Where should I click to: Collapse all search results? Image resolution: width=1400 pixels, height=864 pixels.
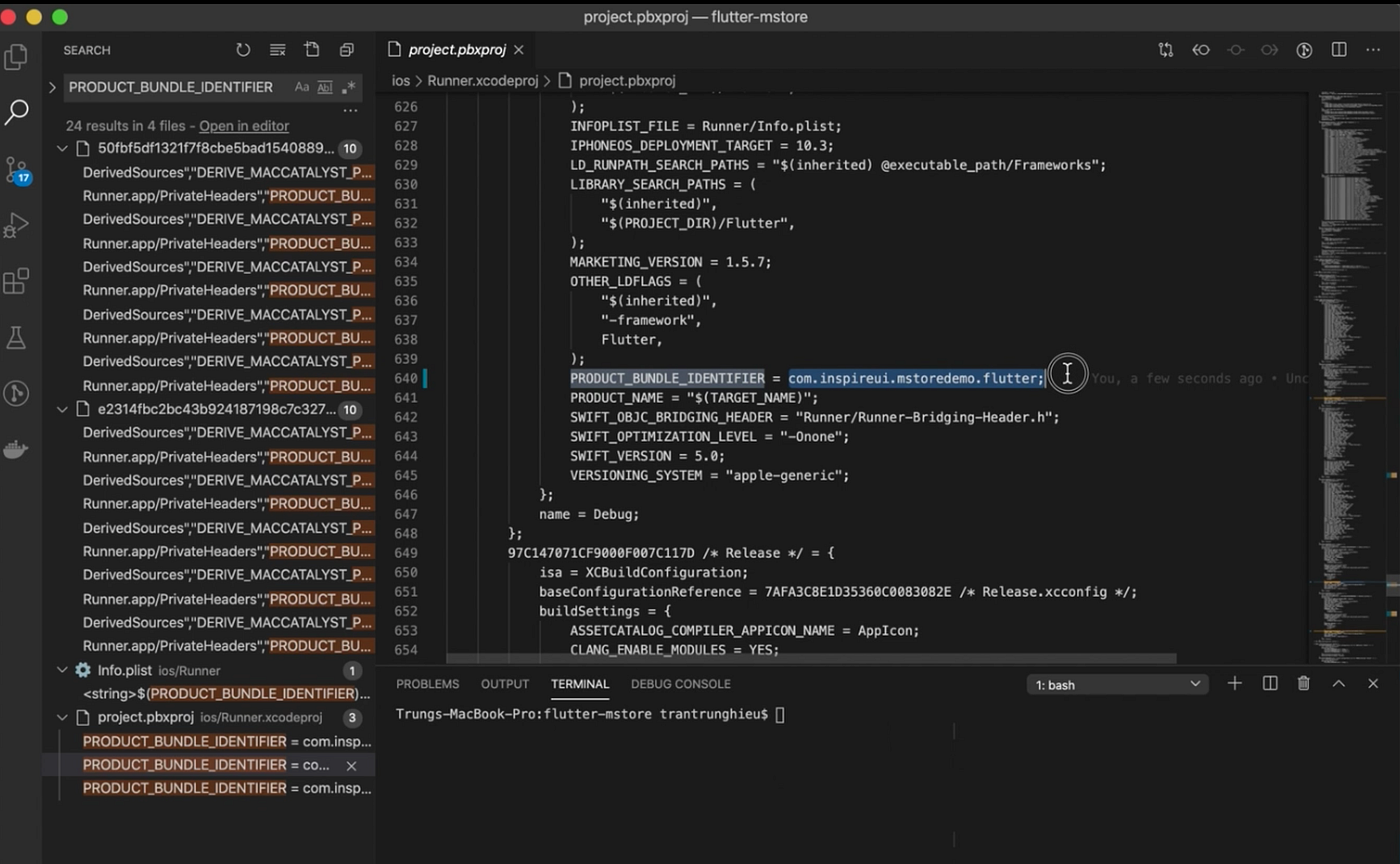(347, 50)
